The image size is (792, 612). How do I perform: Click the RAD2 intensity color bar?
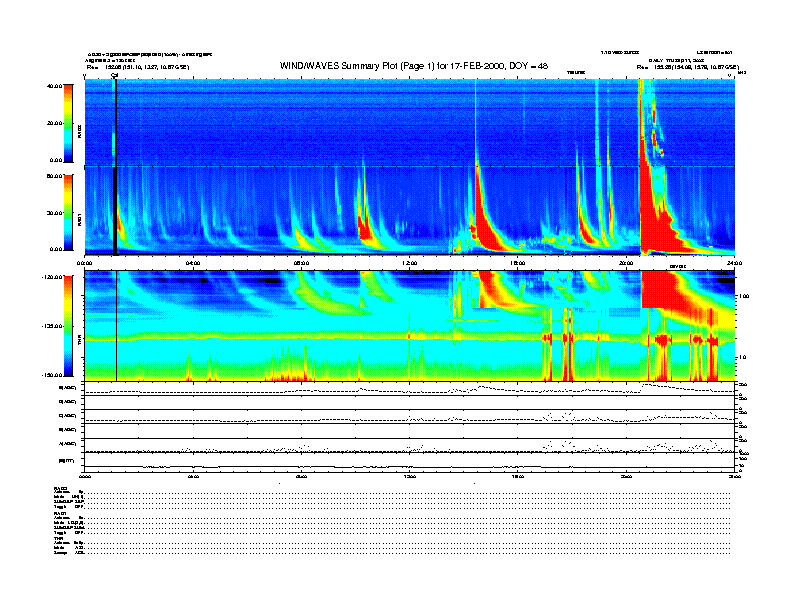68,123
